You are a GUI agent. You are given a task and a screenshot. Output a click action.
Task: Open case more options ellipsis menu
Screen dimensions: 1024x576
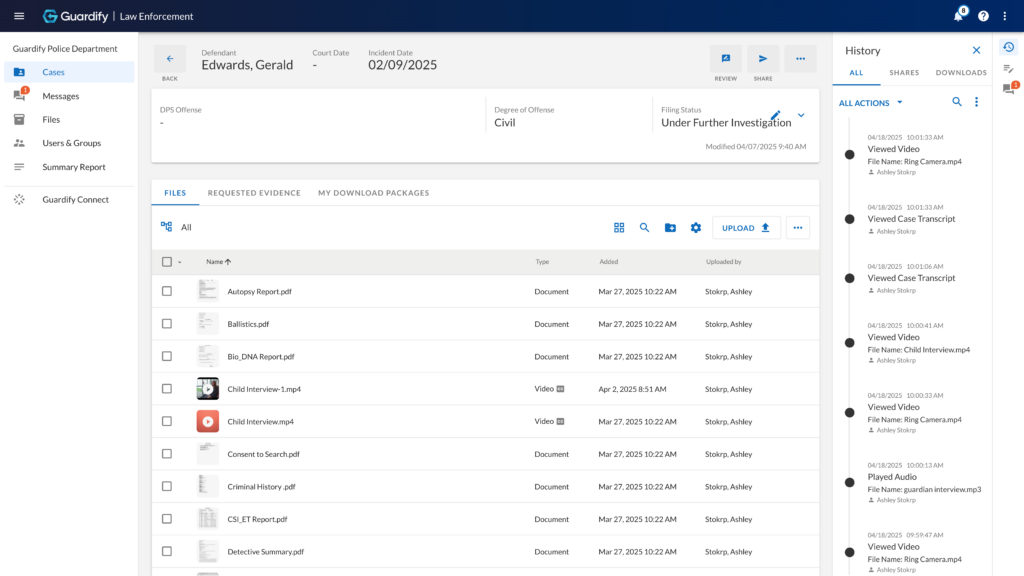click(800, 59)
